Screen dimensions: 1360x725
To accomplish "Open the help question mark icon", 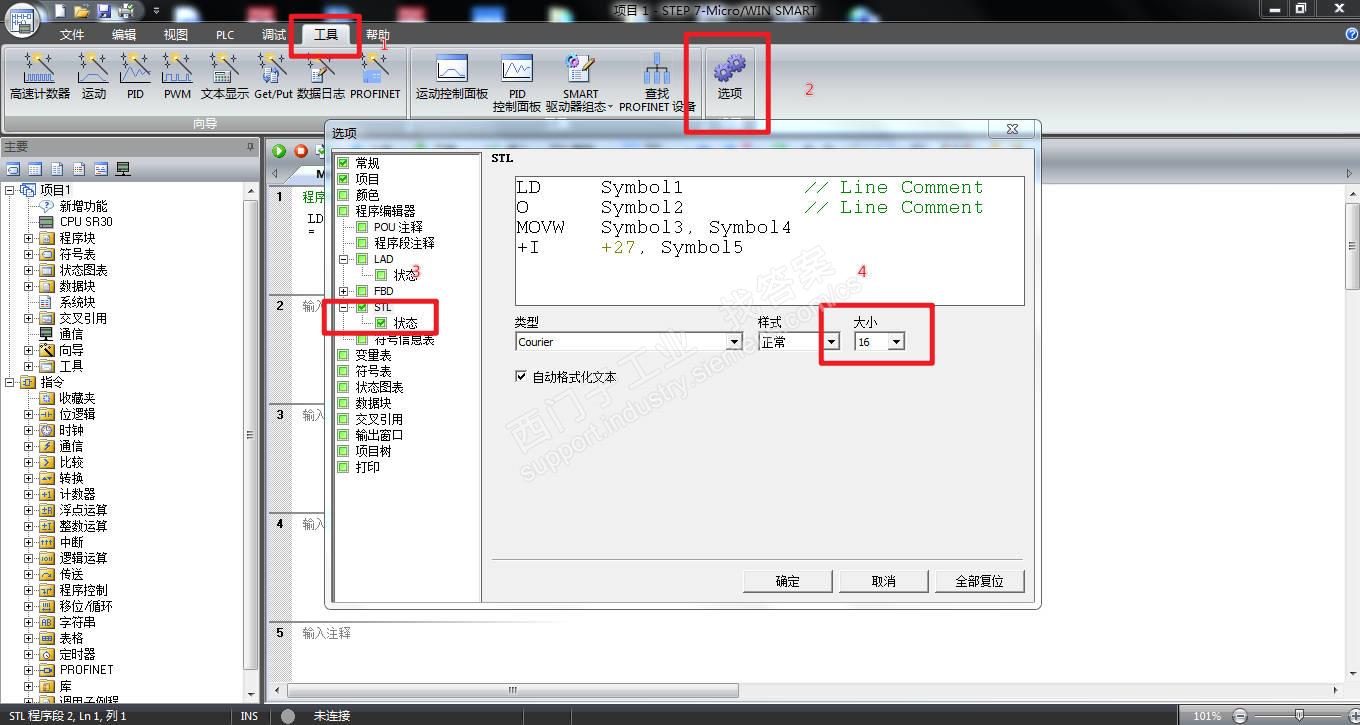I will (x=1352, y=34).
